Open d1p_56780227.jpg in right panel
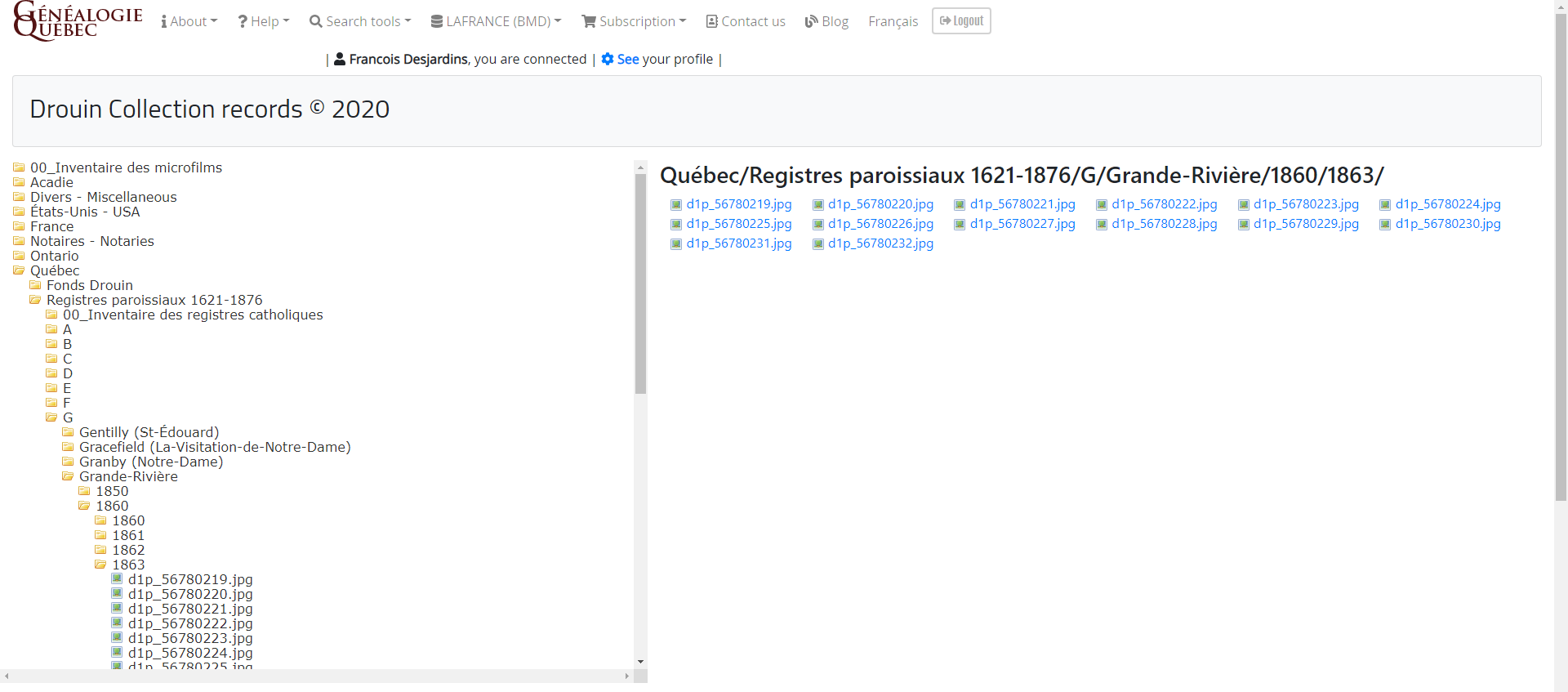Screen dimensions: 1568x692 [1022, 224]
